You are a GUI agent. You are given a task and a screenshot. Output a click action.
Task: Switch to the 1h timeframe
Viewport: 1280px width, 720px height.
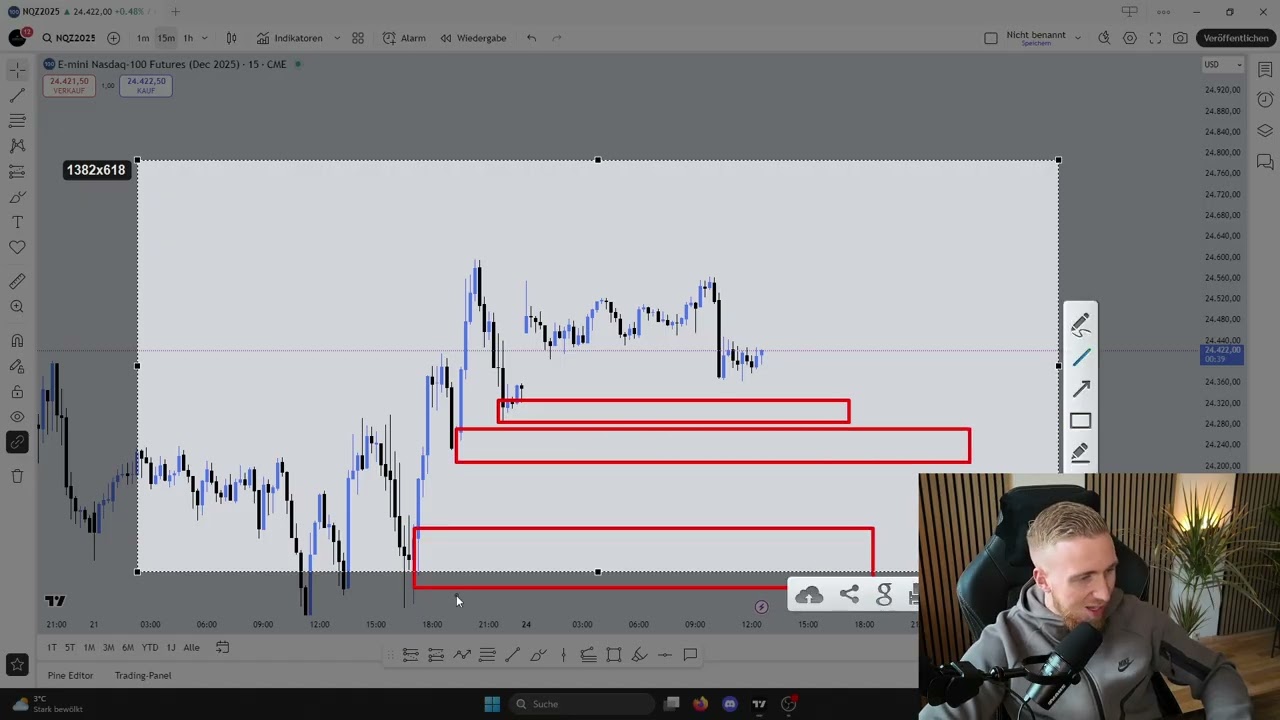click(188, 38)
